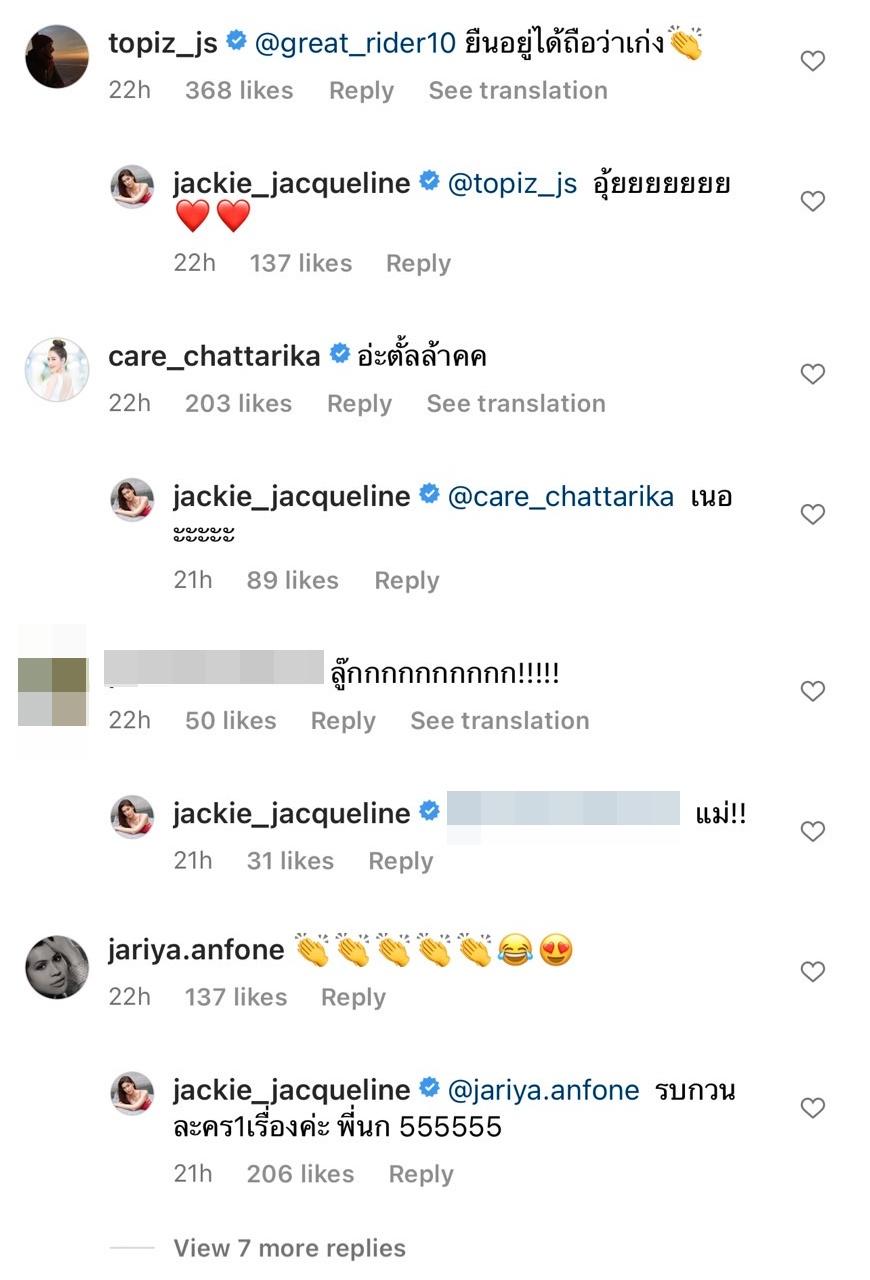Open jariya.anfone's profile avatar
The height and width of the screenshot is (1280, 870).
point(57,967)
